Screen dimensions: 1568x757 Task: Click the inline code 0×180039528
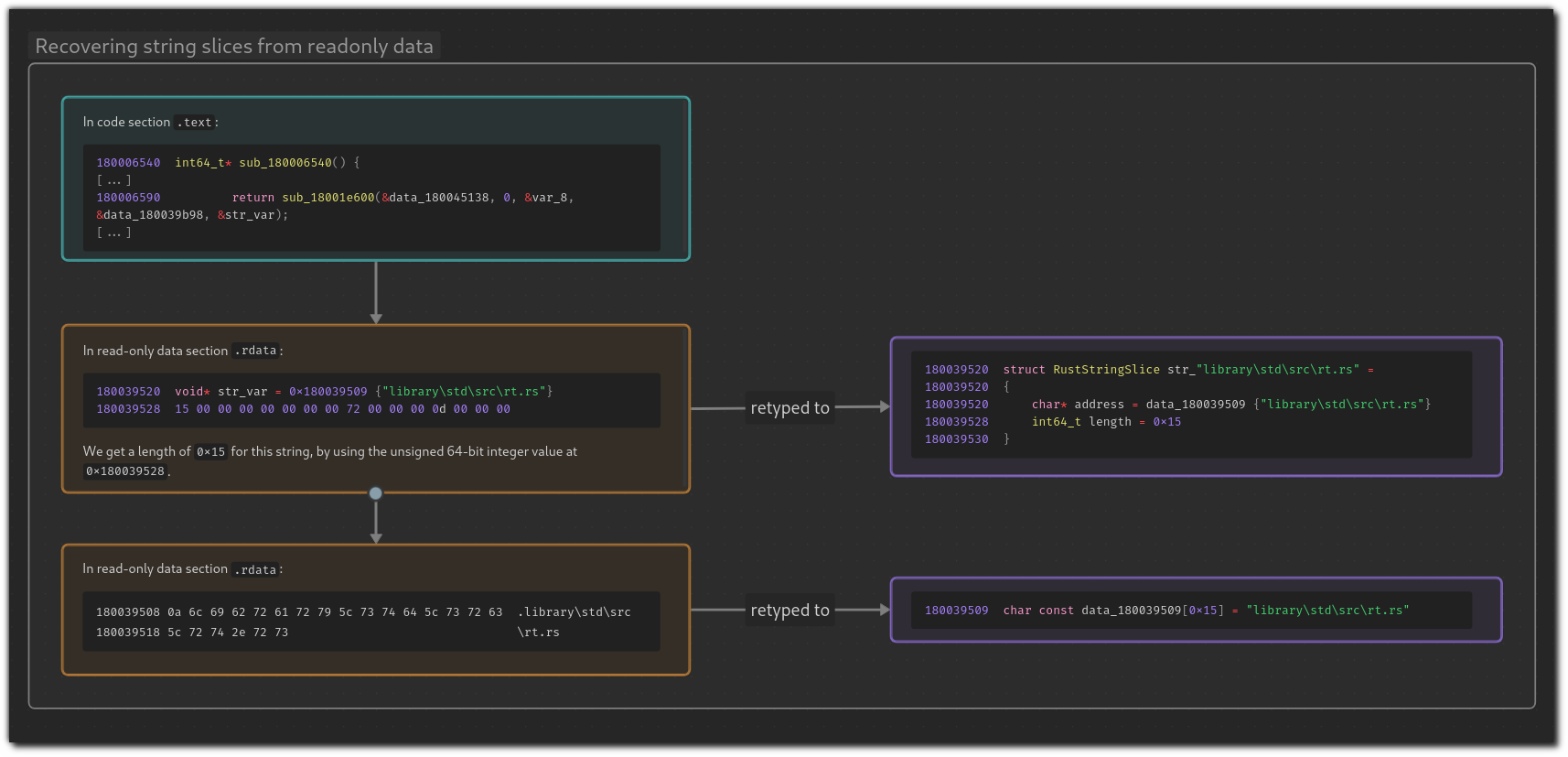point(125,471)
